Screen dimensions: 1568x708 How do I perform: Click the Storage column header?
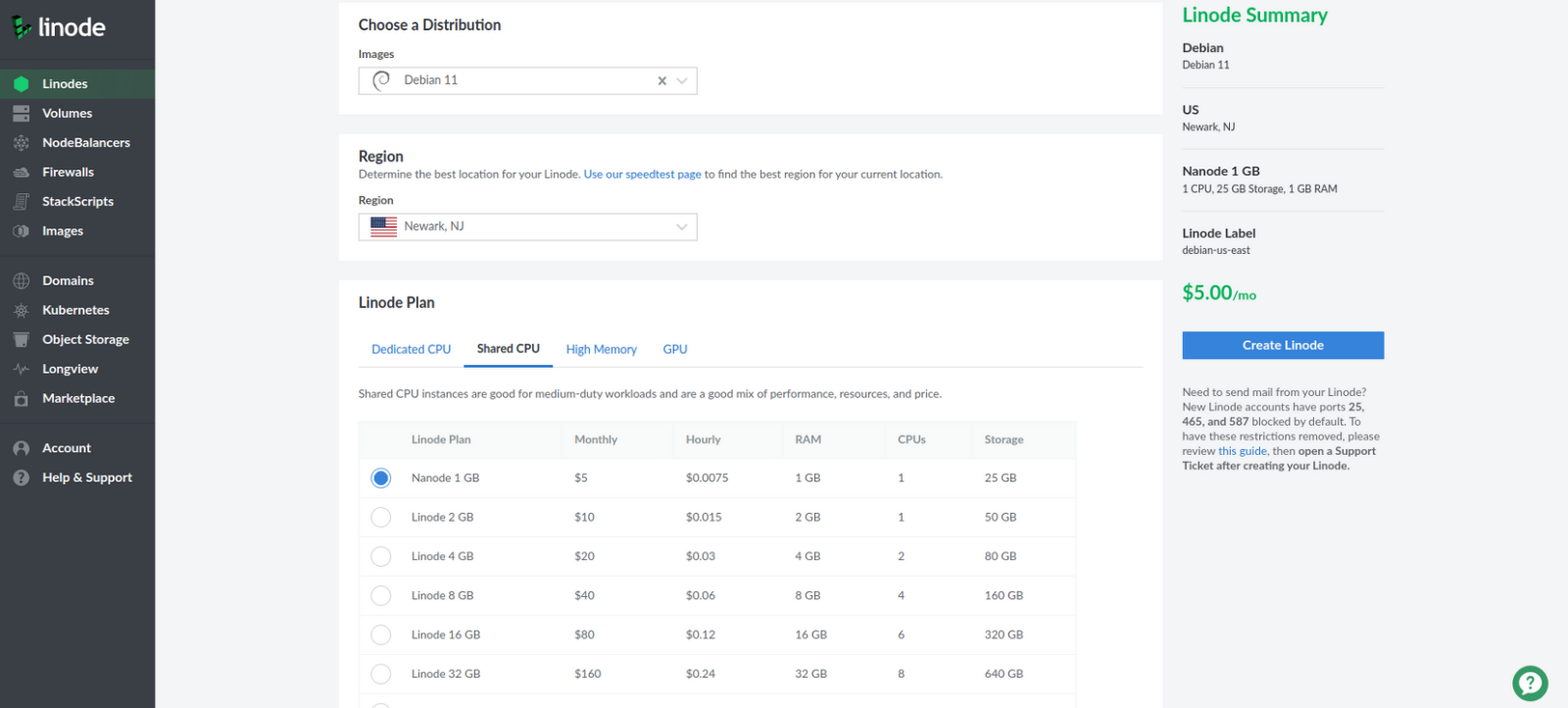click(1004, 440)
